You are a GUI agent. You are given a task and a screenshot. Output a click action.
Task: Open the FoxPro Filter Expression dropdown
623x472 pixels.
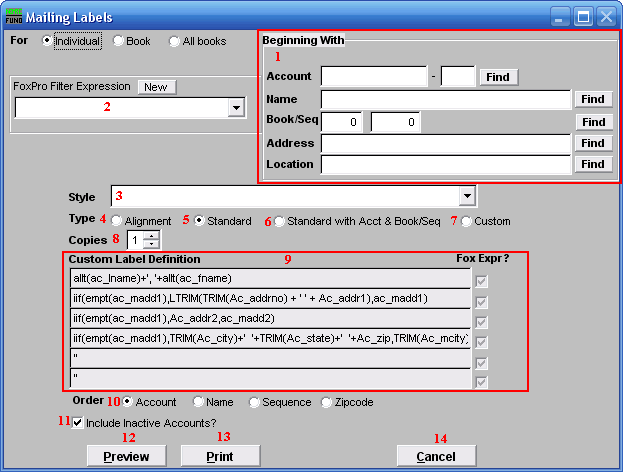tap(236, 107)
